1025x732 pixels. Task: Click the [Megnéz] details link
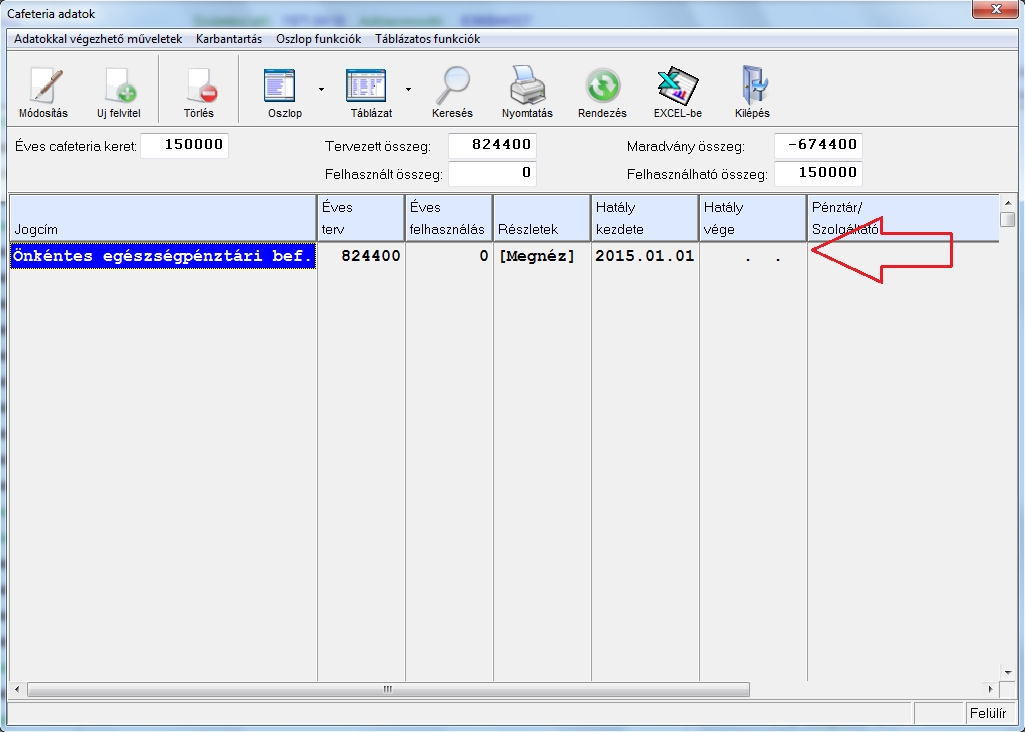[x=538, y=256]
